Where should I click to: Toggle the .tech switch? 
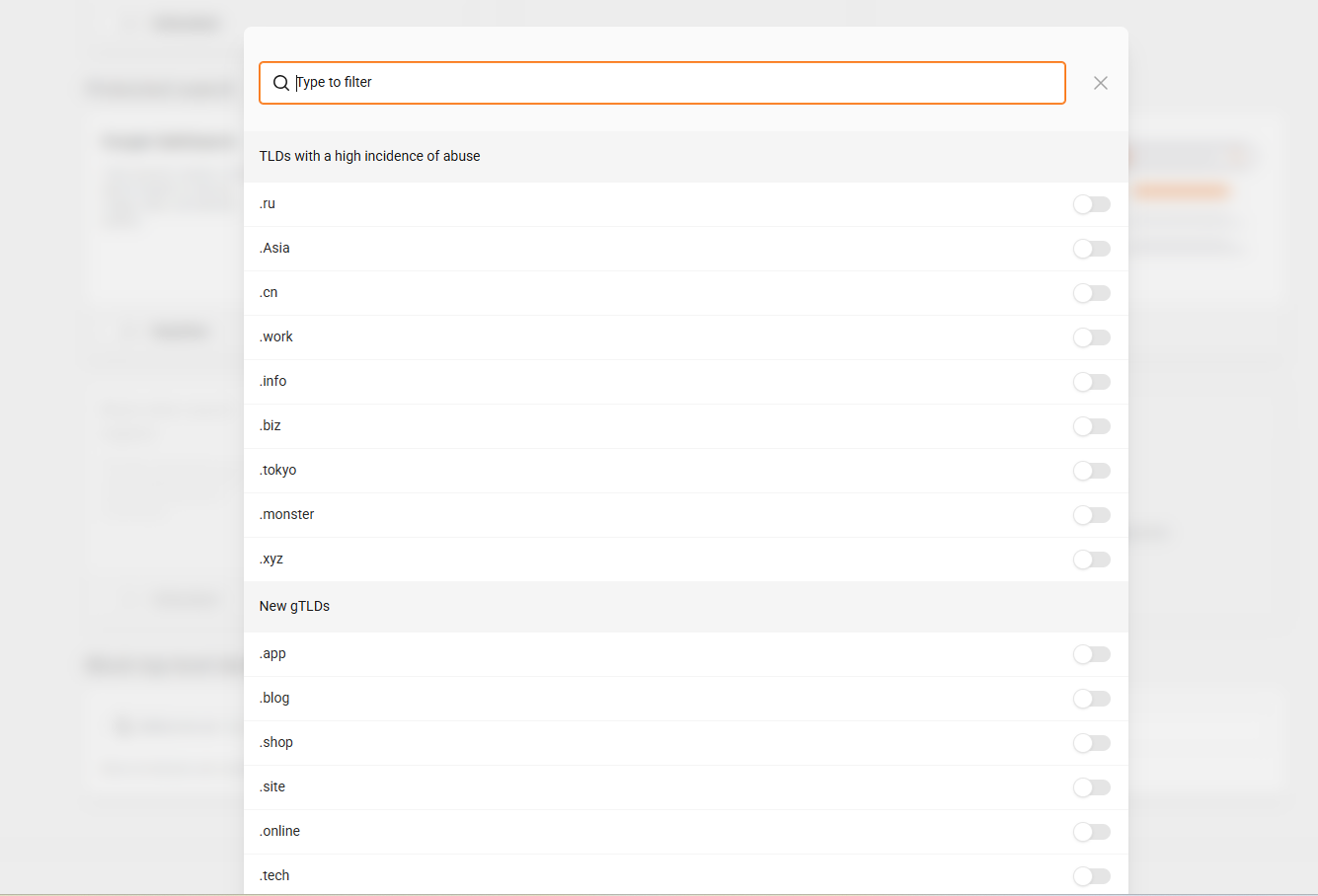[1091, 876]
